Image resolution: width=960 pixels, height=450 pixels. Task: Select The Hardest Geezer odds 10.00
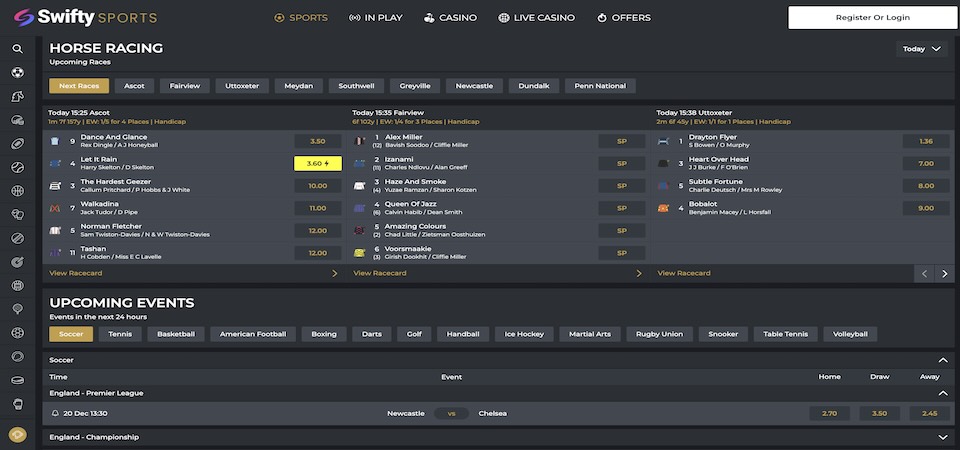click(x=318, y=186)
